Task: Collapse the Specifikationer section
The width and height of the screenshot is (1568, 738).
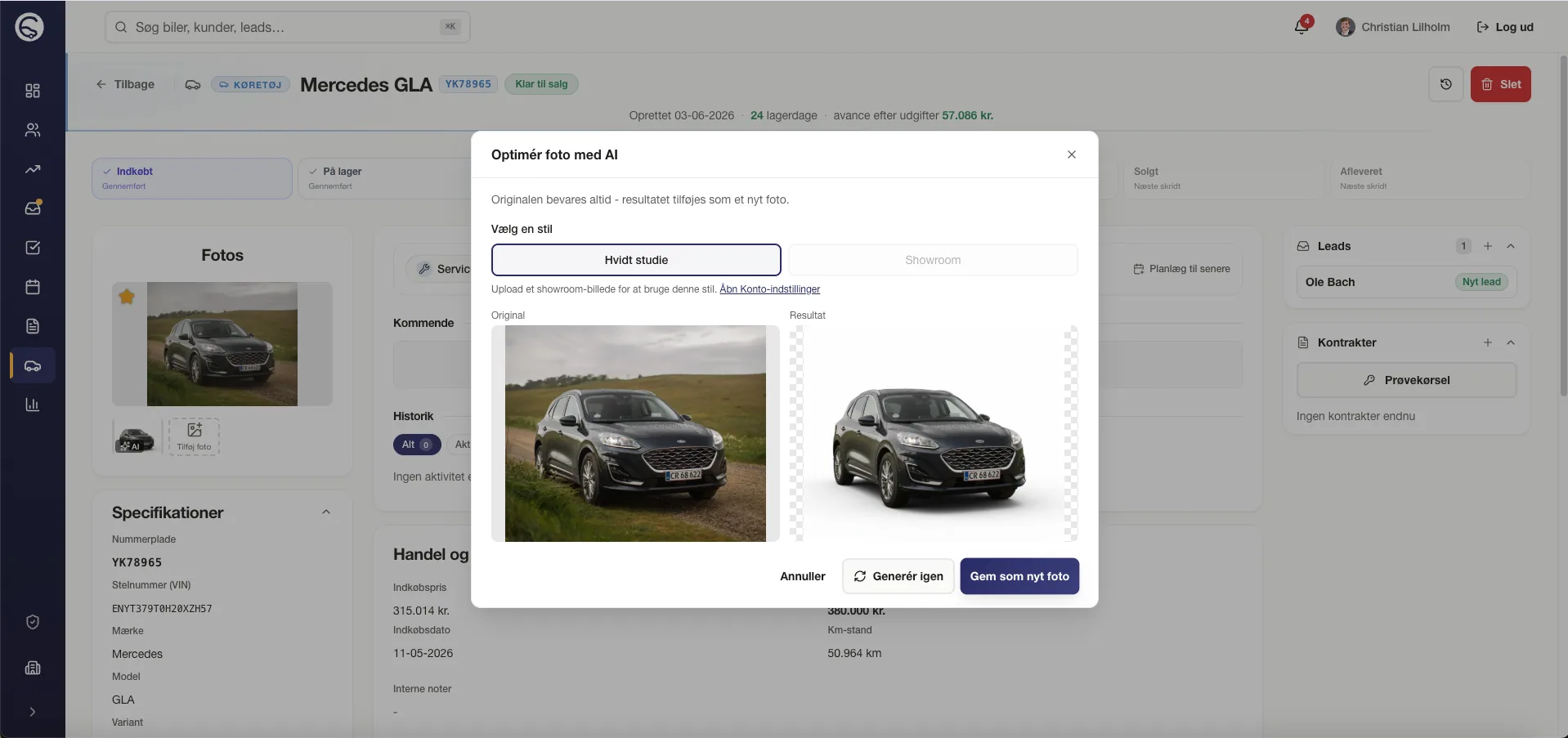Action: click(x=326, y=512)
